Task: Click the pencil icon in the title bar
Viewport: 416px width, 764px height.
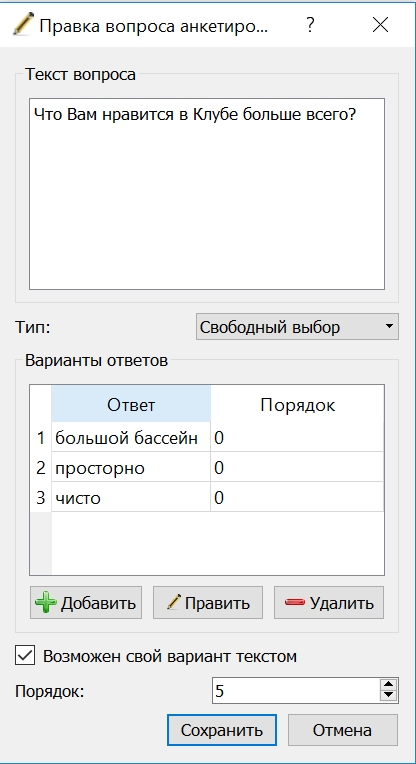Action: click(x=22, y=25)
